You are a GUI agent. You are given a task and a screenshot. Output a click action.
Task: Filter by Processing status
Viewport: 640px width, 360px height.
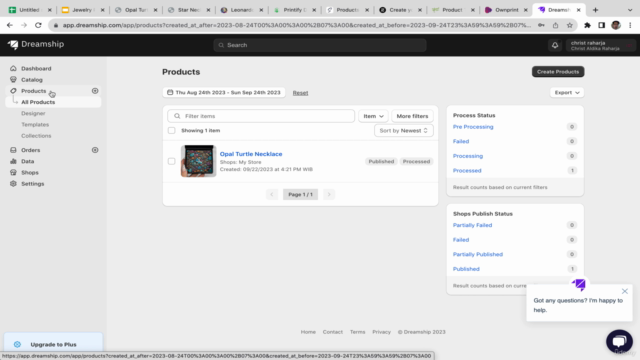468,156
